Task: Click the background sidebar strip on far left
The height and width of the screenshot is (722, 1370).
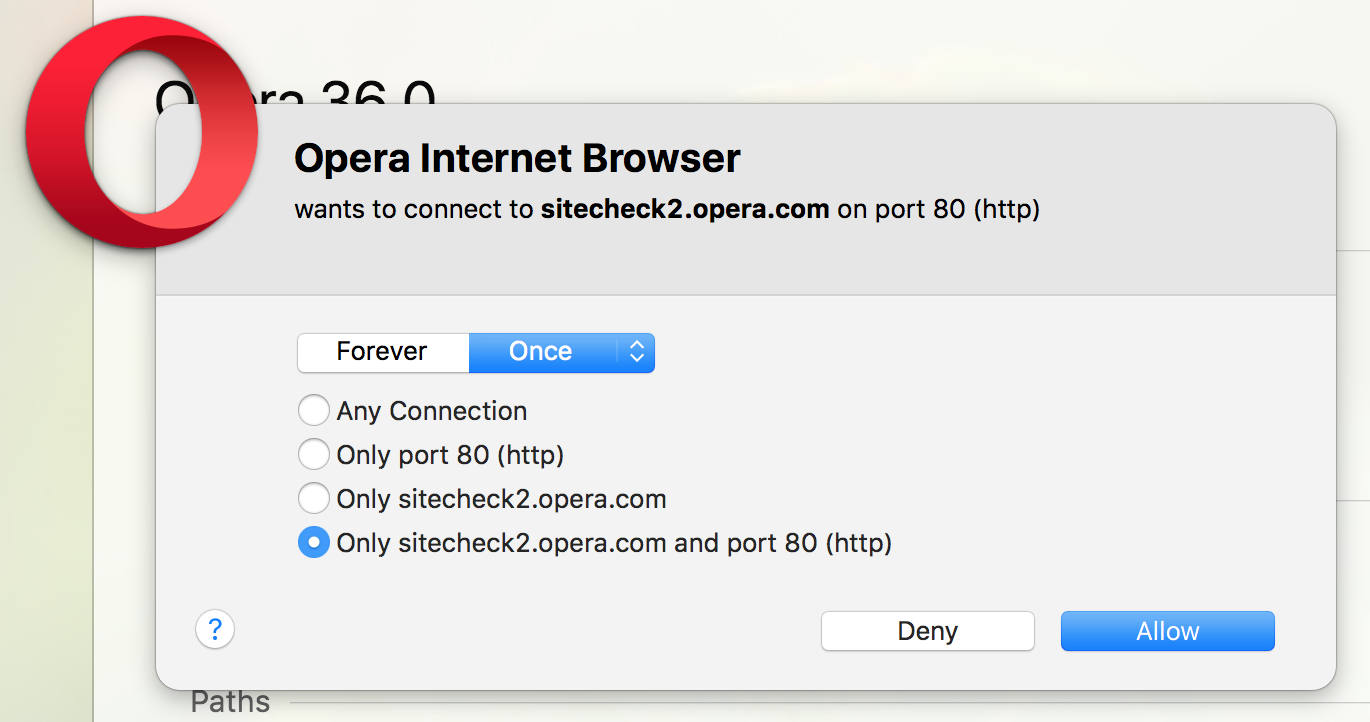Action: [x=45, y=450]
